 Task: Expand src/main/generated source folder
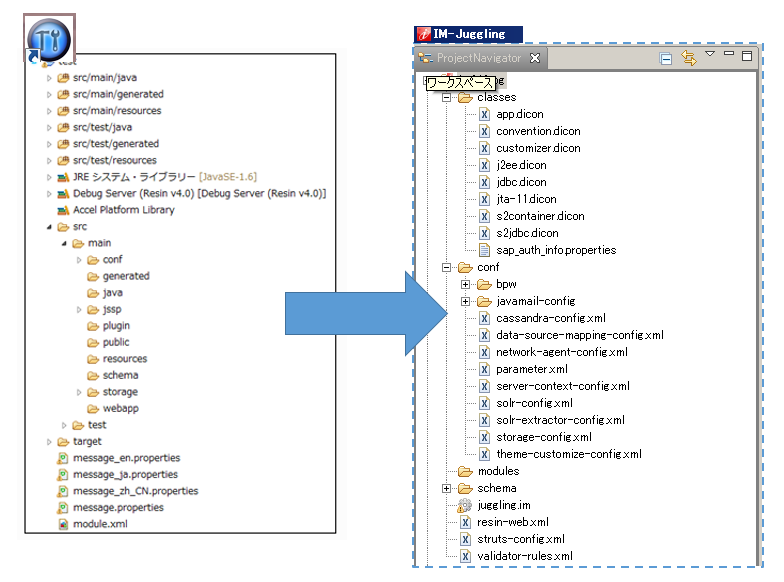pos(49,94)
